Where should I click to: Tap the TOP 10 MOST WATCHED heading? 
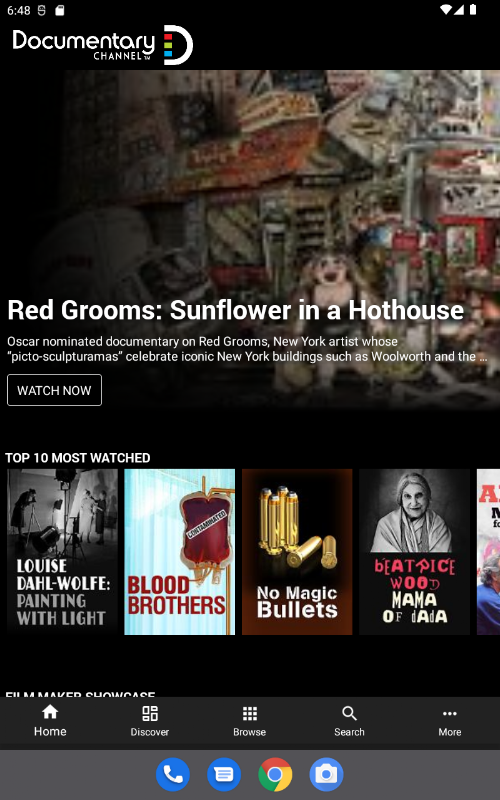pyautogui.click(x=78, y=458)
